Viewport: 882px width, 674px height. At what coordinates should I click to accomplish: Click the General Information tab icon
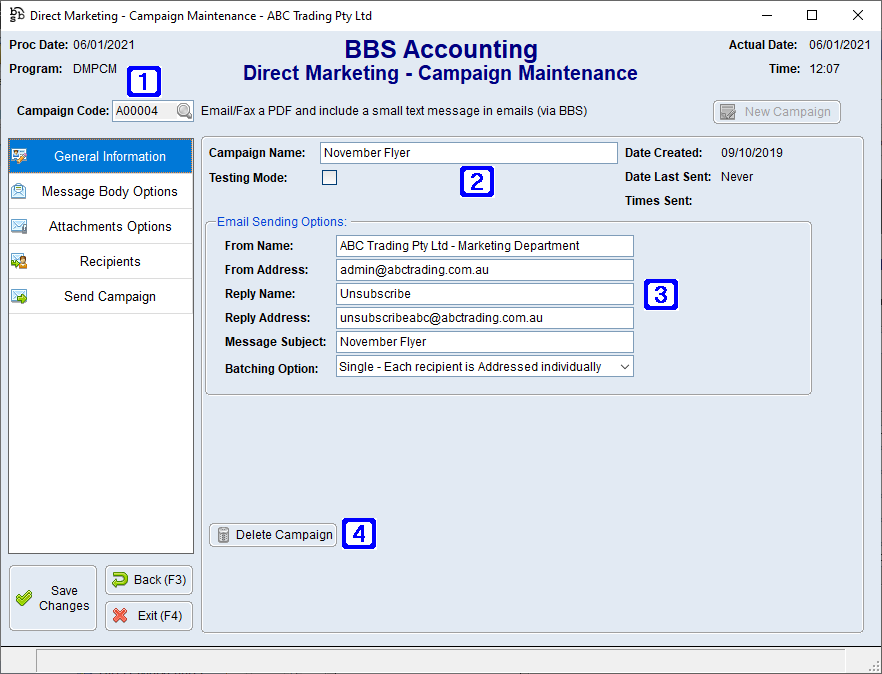pos(20,156)
